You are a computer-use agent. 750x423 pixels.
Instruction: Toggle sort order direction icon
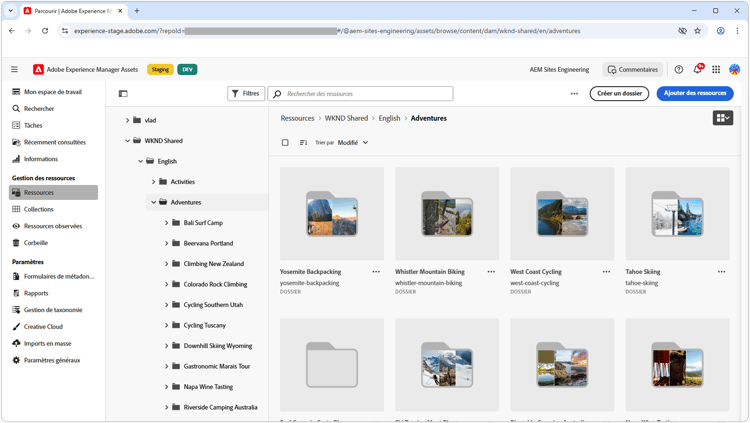(303, 143)
